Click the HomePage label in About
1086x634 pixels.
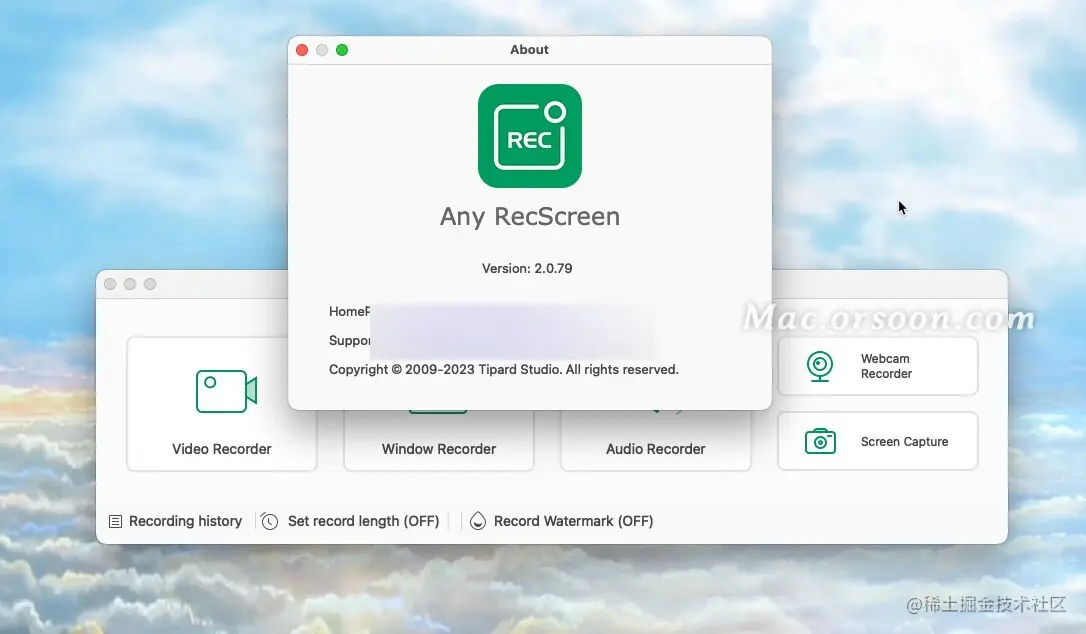pyautogui.click(x=350, y=312)
